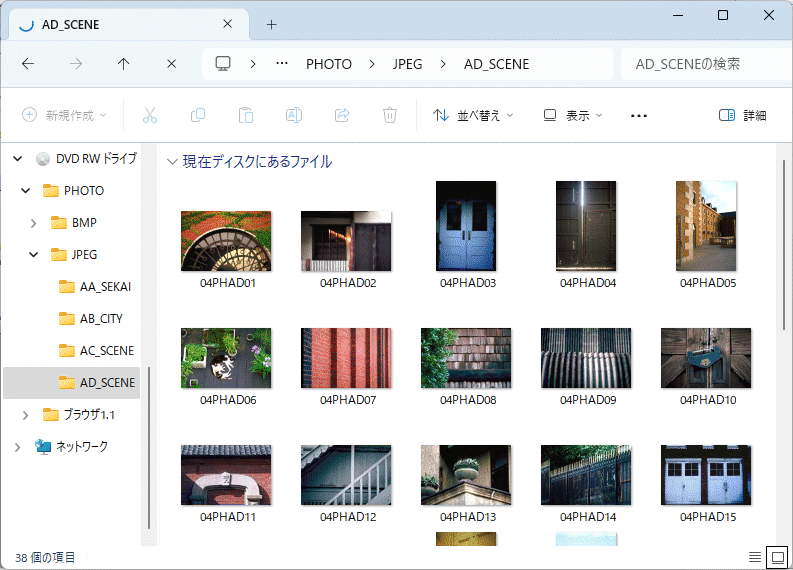Switch to details list view in status bar
This screenshot has height=570, width=793.
click(755, 557)
